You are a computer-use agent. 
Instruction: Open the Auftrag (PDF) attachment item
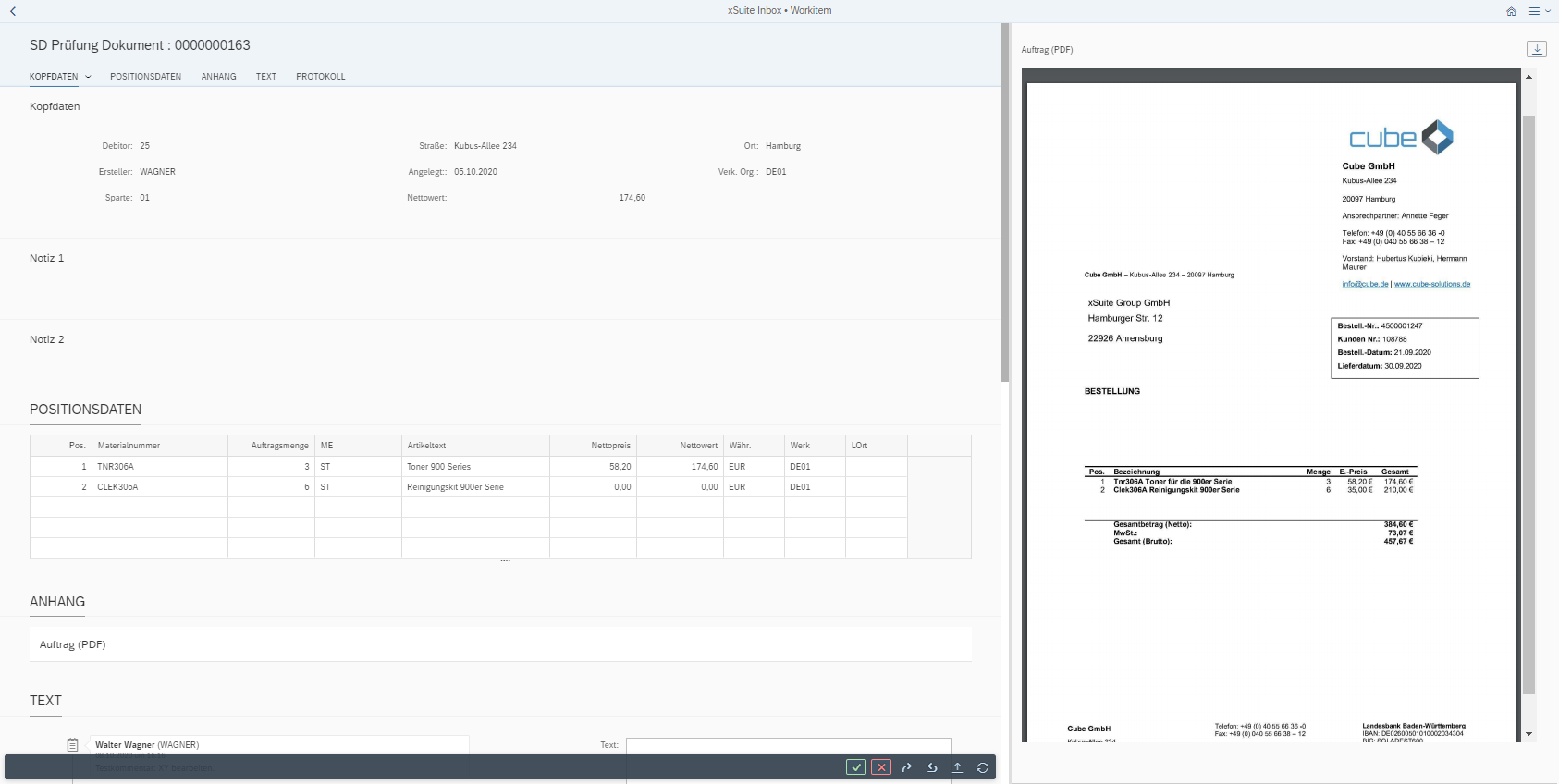pos(73,644)
